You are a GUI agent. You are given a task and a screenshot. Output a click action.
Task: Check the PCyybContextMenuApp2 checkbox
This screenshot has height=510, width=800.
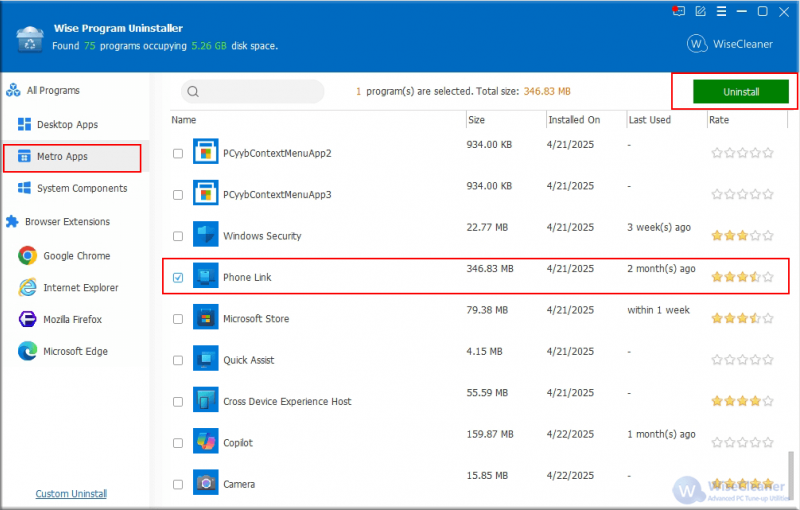[178, 154]
